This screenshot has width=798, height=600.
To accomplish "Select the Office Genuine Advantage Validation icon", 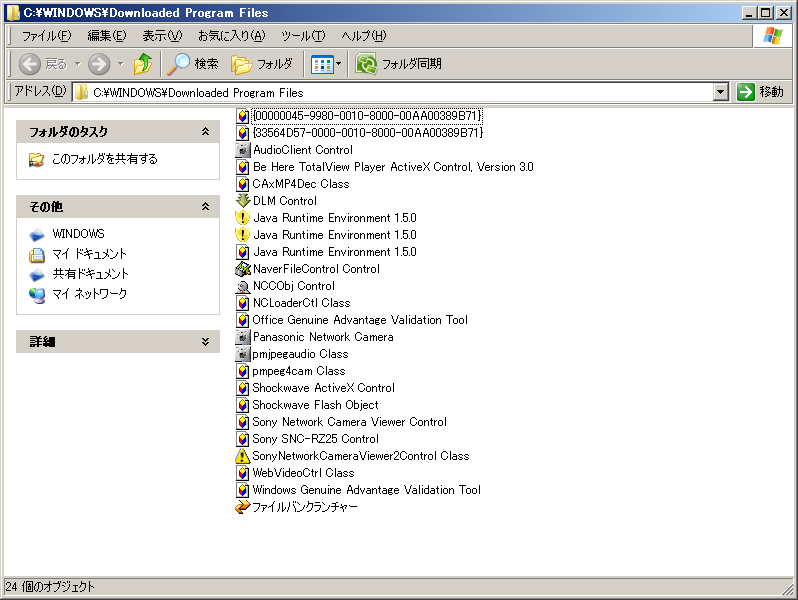I will point(243,320).
